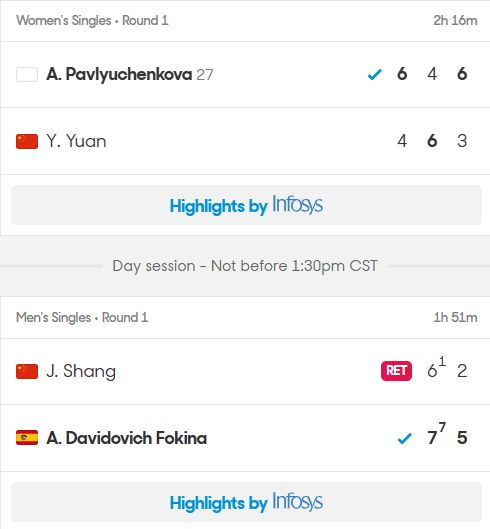Click the blank flag beside A. Pavlyuchenkova

(x=27, y=75)
